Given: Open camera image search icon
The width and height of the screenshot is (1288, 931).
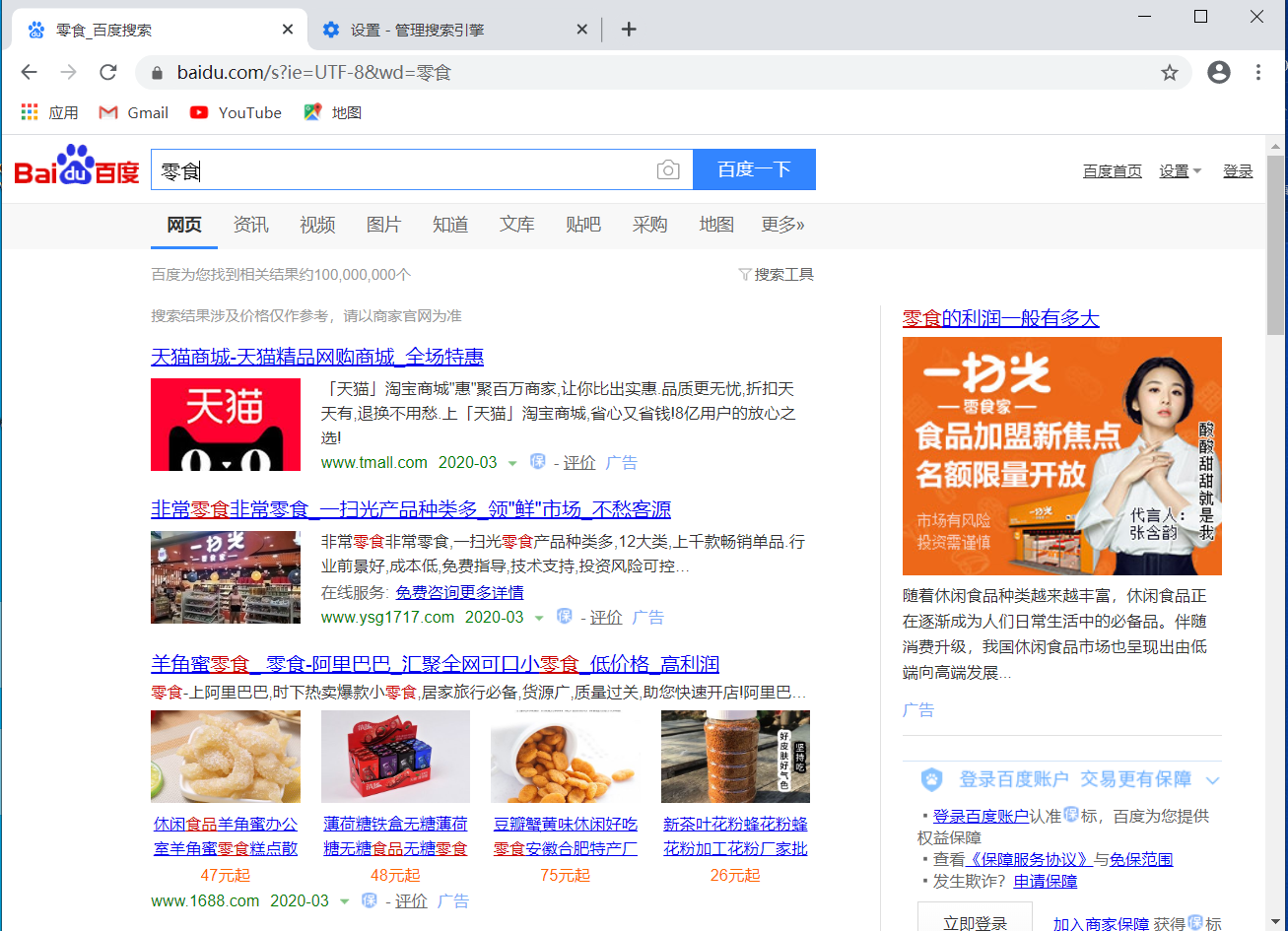Looking at the screenshot, I should tap(668, 170).
